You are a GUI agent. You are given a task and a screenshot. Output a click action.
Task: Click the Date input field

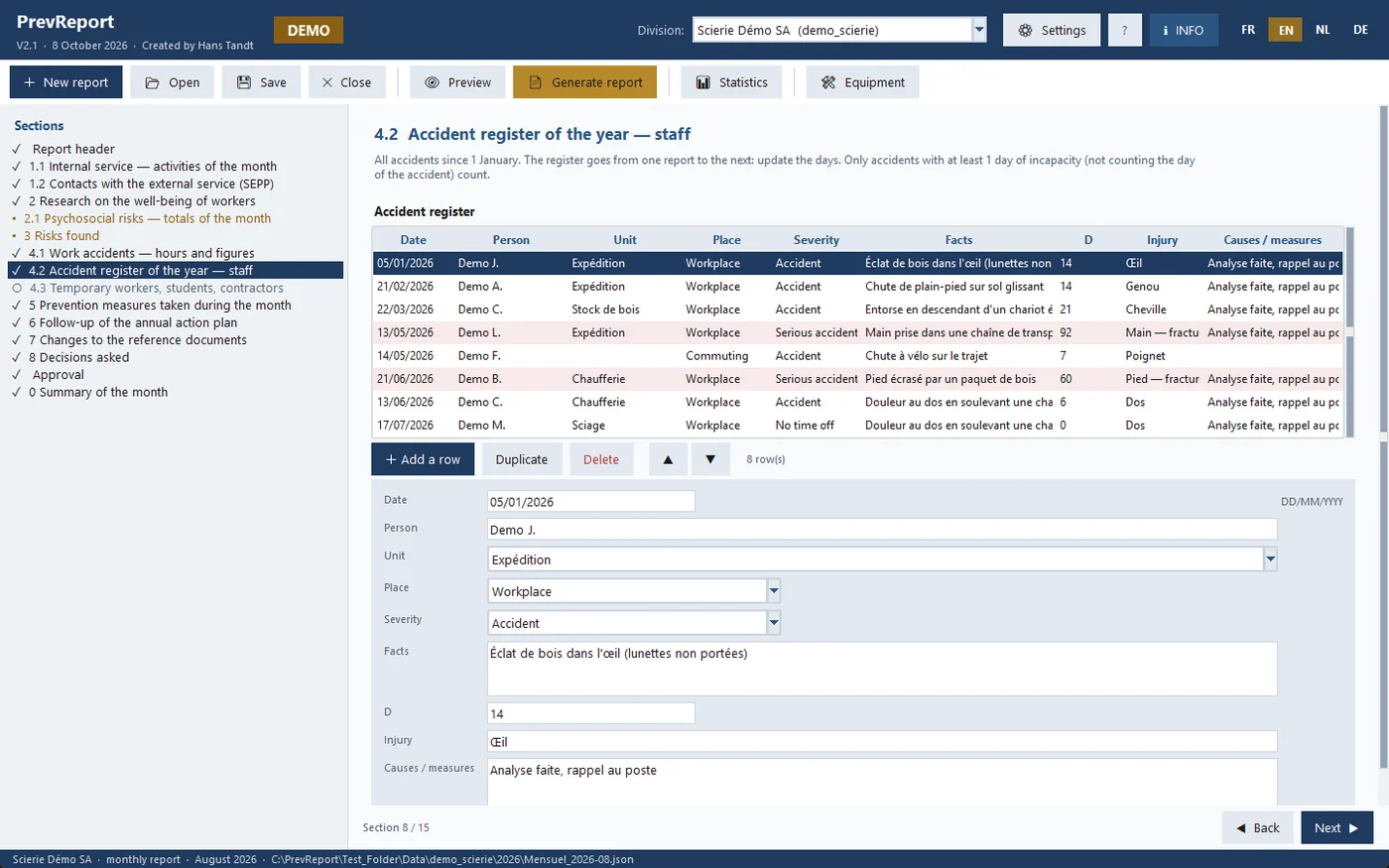click(x=591, y=501)
